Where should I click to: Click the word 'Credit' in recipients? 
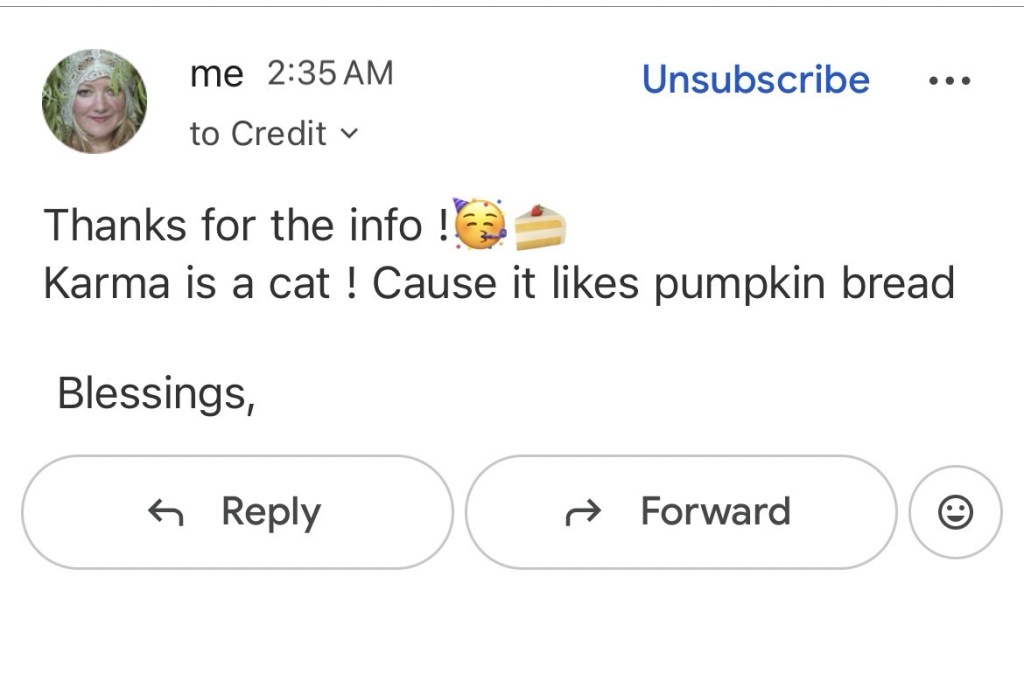pyautogui.click(x=278, y=133)
